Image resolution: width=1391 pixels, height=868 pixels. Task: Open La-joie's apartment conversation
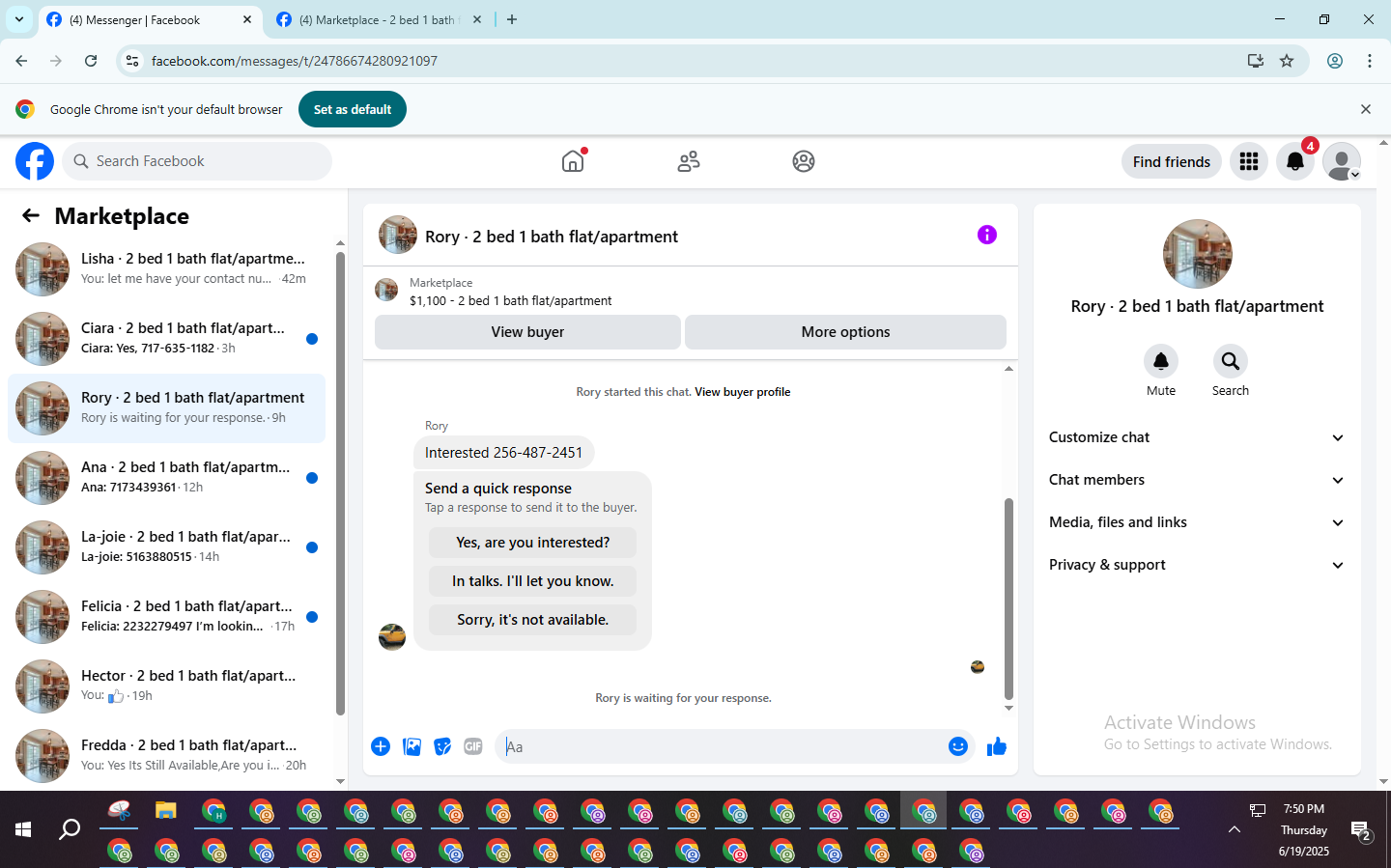pos(166,547)
